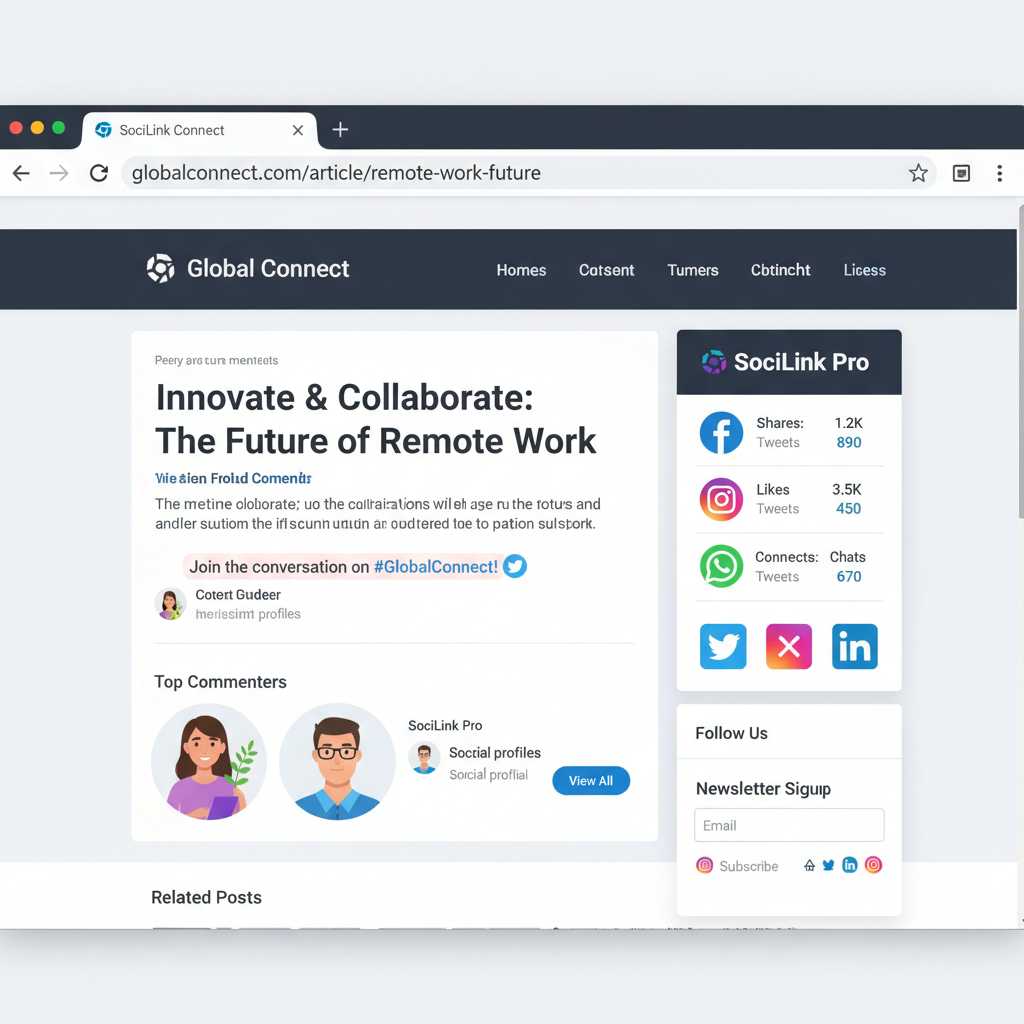The height and width of the screenshot is (1024, 1024).
Task: Click the View All button
Action: tap(591, 780)
